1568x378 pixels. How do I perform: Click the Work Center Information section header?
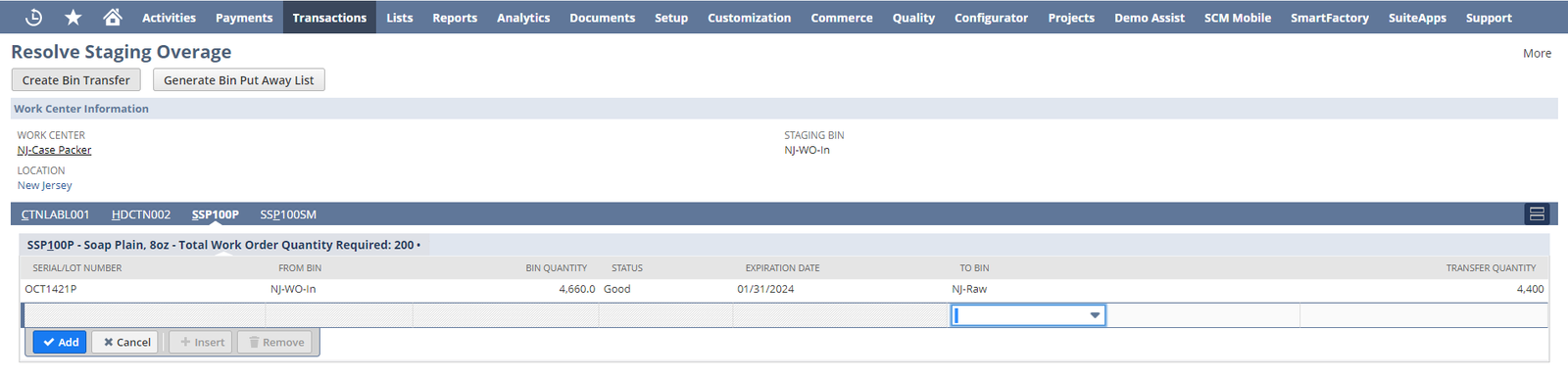point(81,109)
